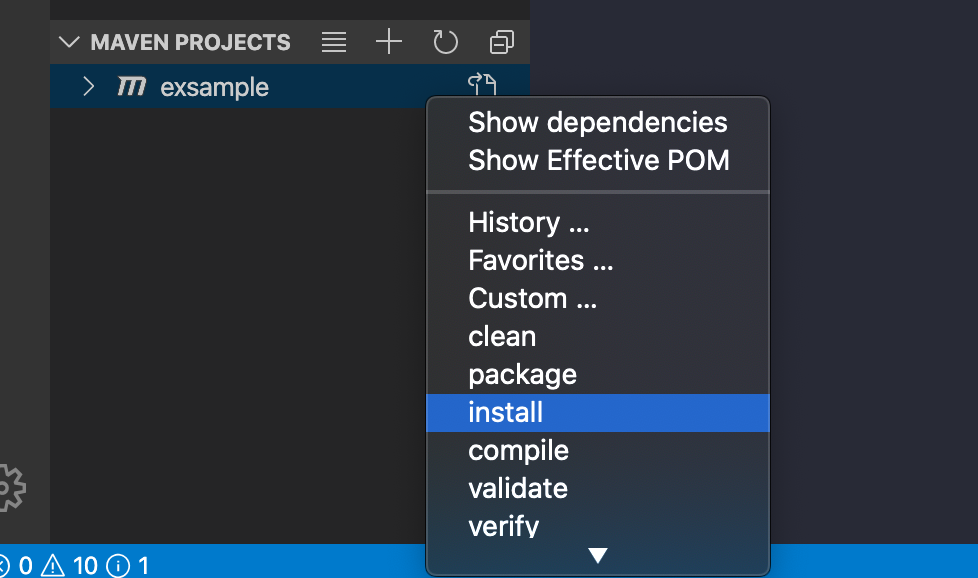Select Show dependencies from context menu
The height and width of the screenshot is (578, 978).
(x=597, y=122)
